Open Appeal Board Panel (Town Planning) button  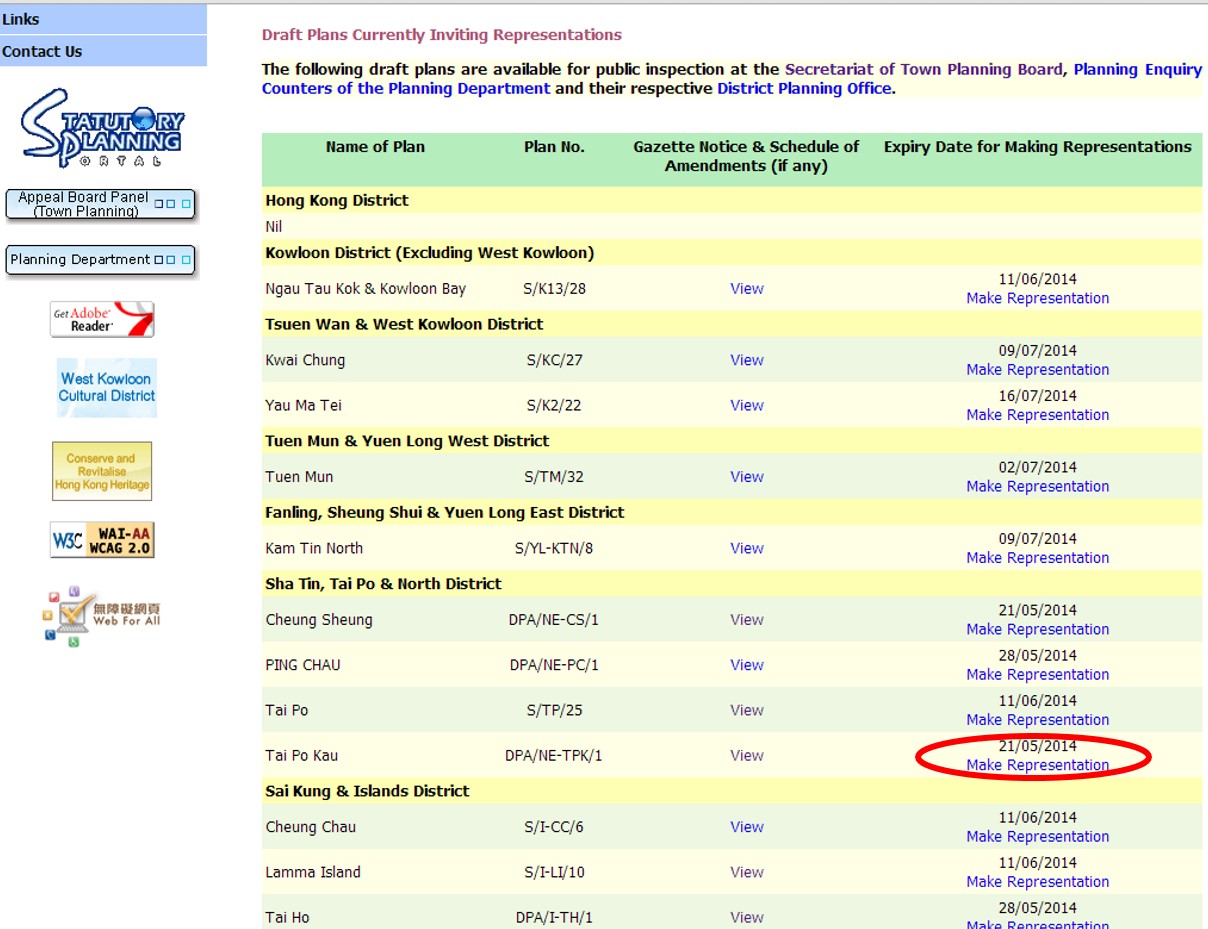(x=100, y=204)
